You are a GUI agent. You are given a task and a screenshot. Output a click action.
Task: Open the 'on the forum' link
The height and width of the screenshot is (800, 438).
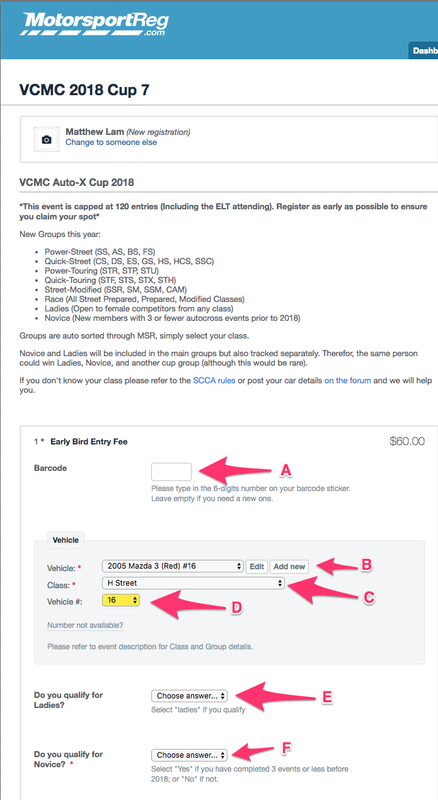pyautogui.click(x=348, y=381)
